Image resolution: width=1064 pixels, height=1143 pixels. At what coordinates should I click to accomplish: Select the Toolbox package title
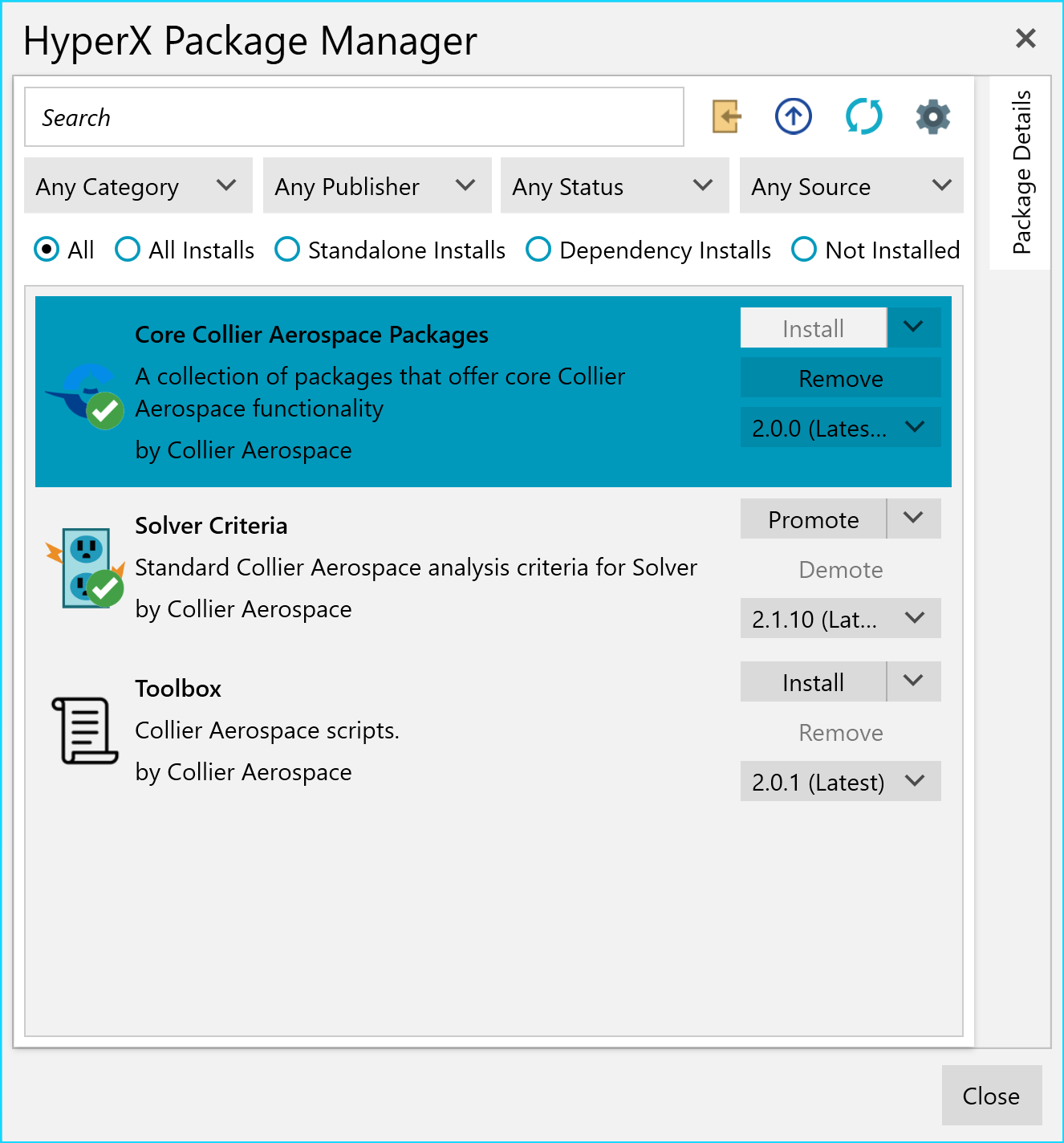point(178,689)
